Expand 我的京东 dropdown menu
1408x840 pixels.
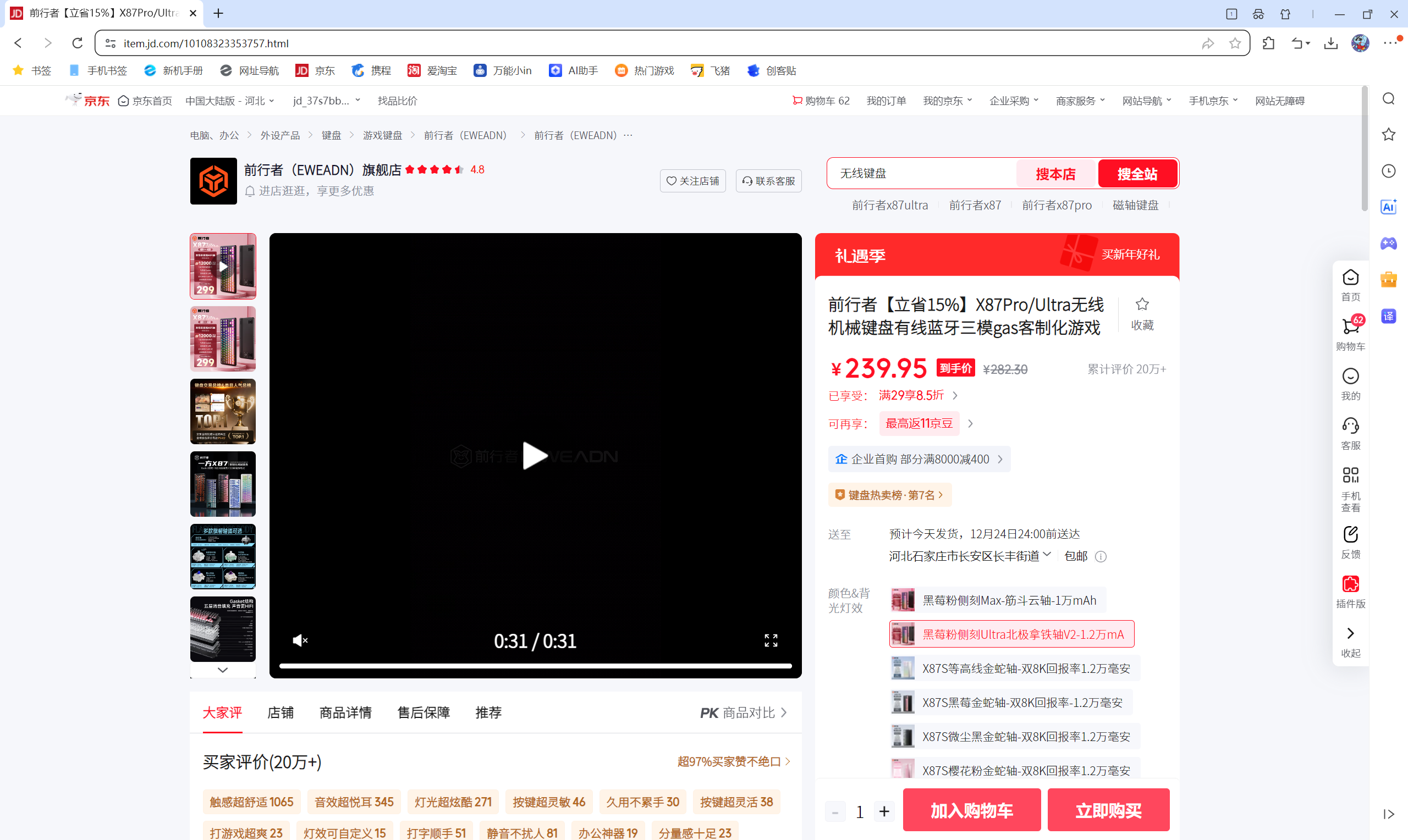(947, 101)
